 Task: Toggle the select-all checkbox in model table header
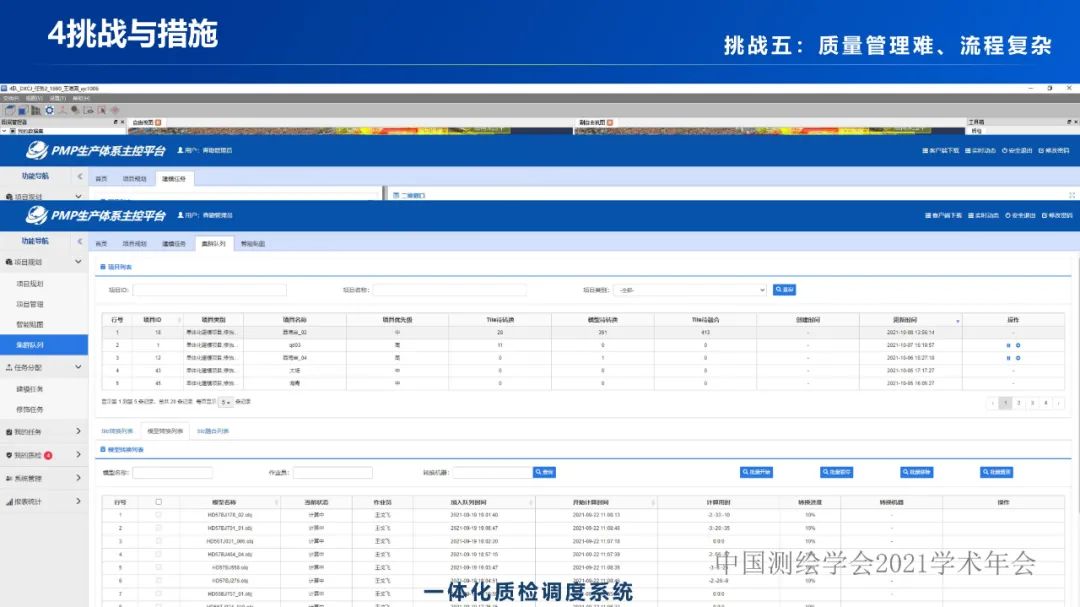point(158,502)
